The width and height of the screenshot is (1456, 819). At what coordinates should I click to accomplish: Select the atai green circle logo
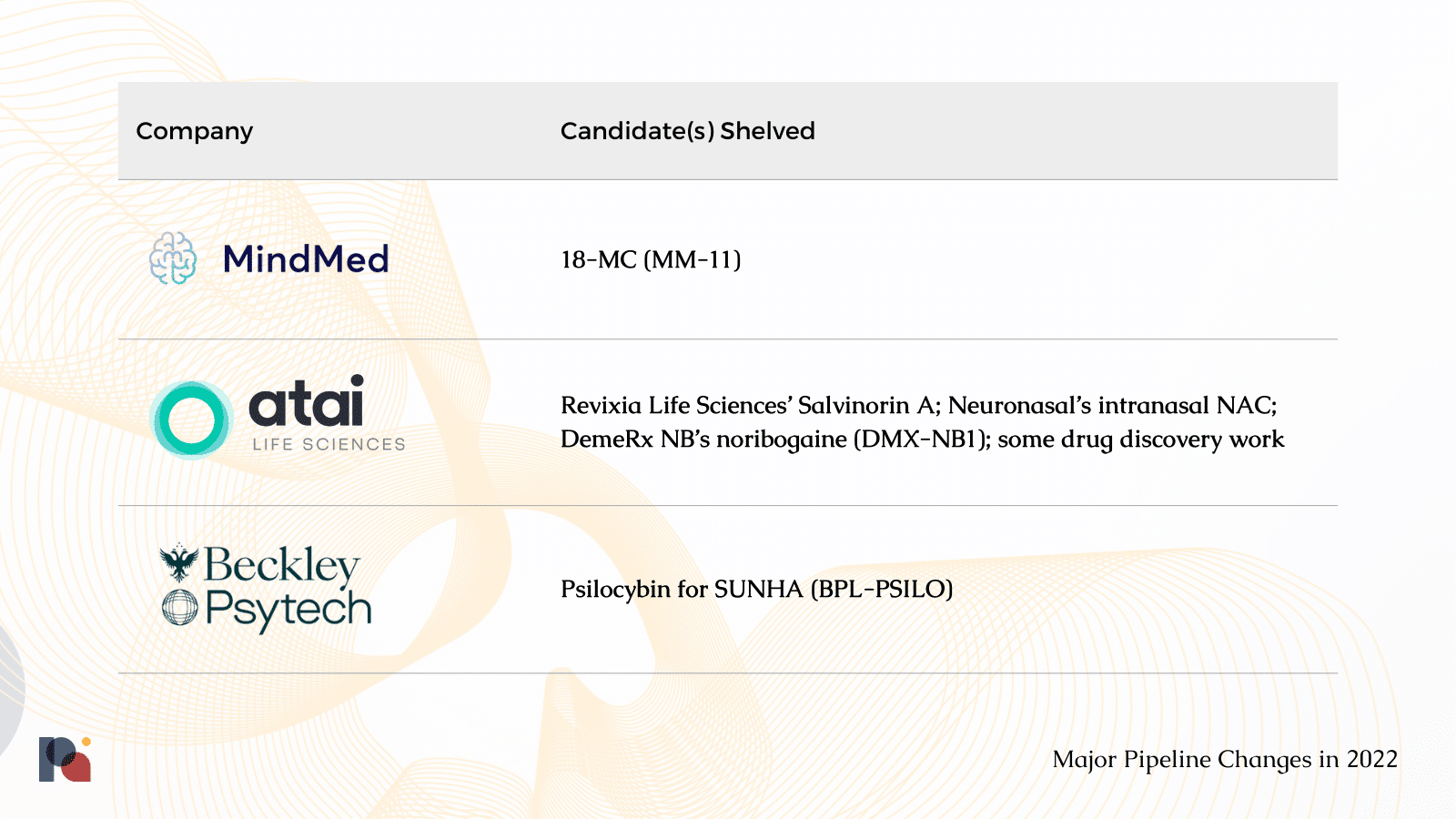[191, 420]
